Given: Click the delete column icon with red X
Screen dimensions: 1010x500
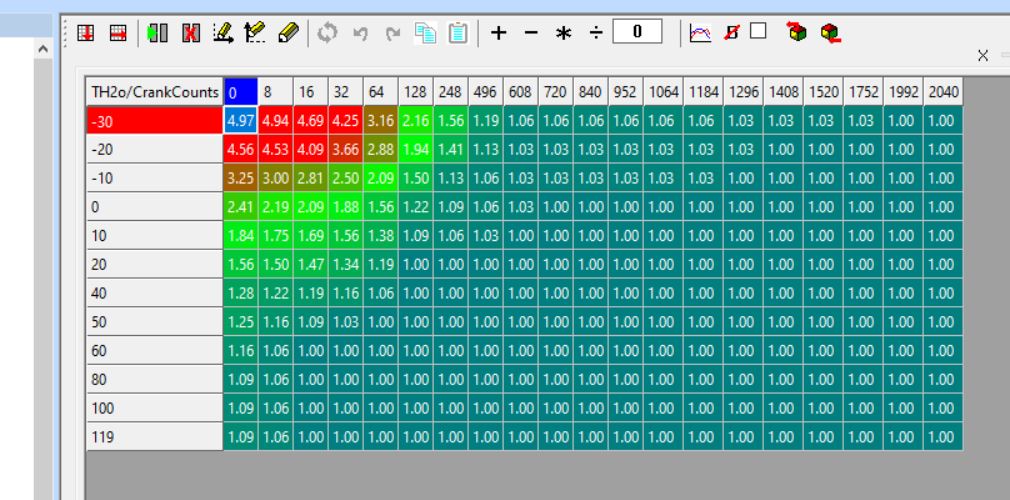Looking at the screenshot, I should (190, 33).
